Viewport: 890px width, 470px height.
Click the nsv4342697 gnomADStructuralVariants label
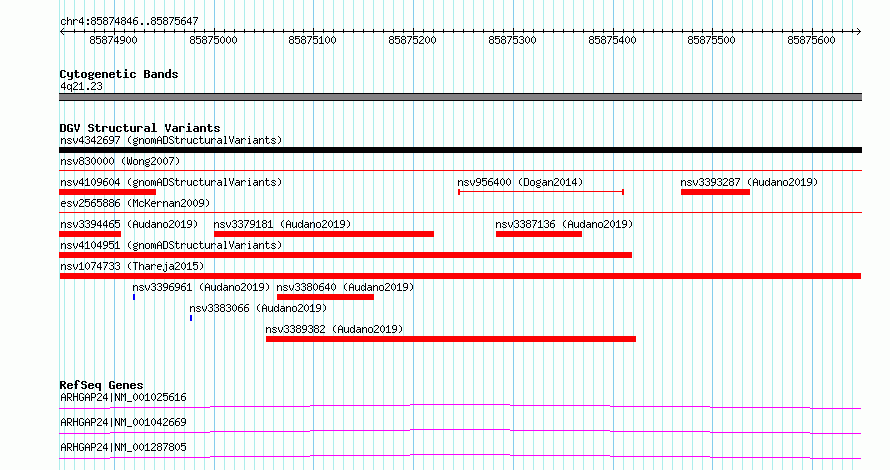(171, 140)
